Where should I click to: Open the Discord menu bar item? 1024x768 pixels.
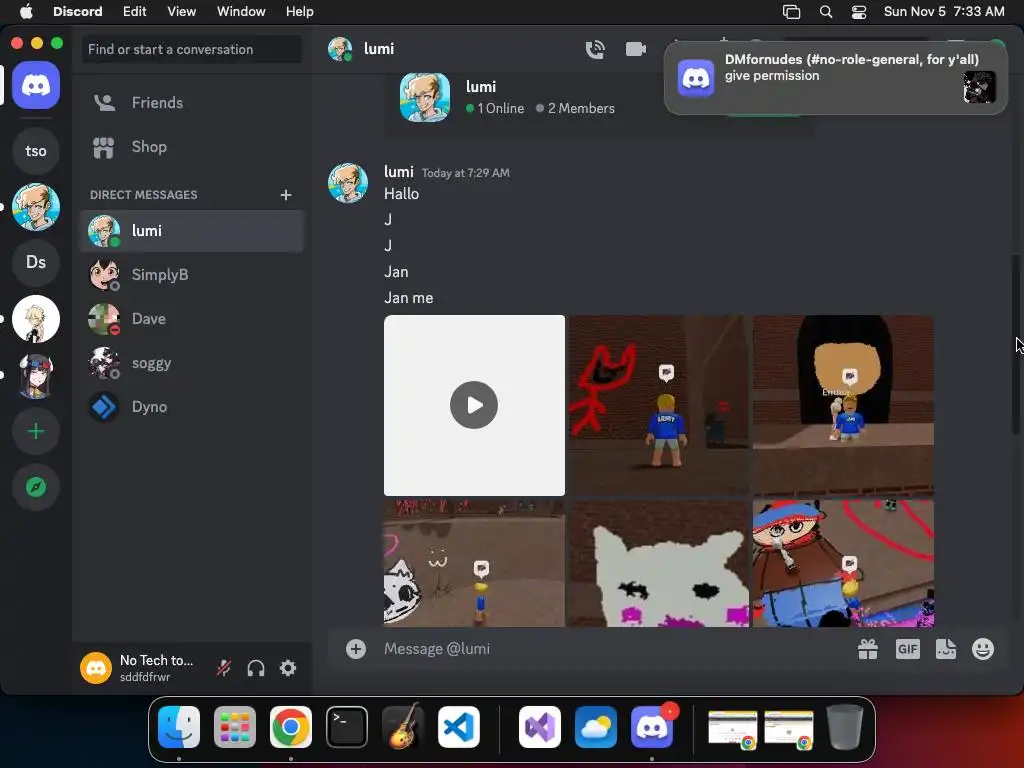point(78,12)
